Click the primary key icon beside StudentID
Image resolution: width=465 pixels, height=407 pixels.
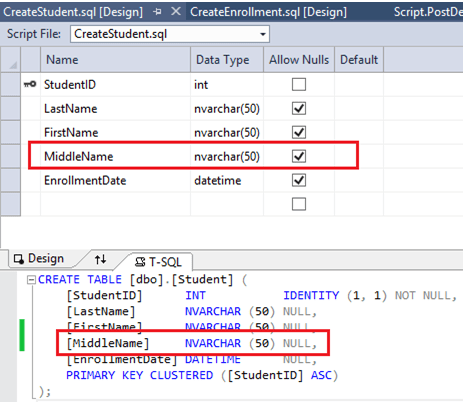[x=30, y=85]
